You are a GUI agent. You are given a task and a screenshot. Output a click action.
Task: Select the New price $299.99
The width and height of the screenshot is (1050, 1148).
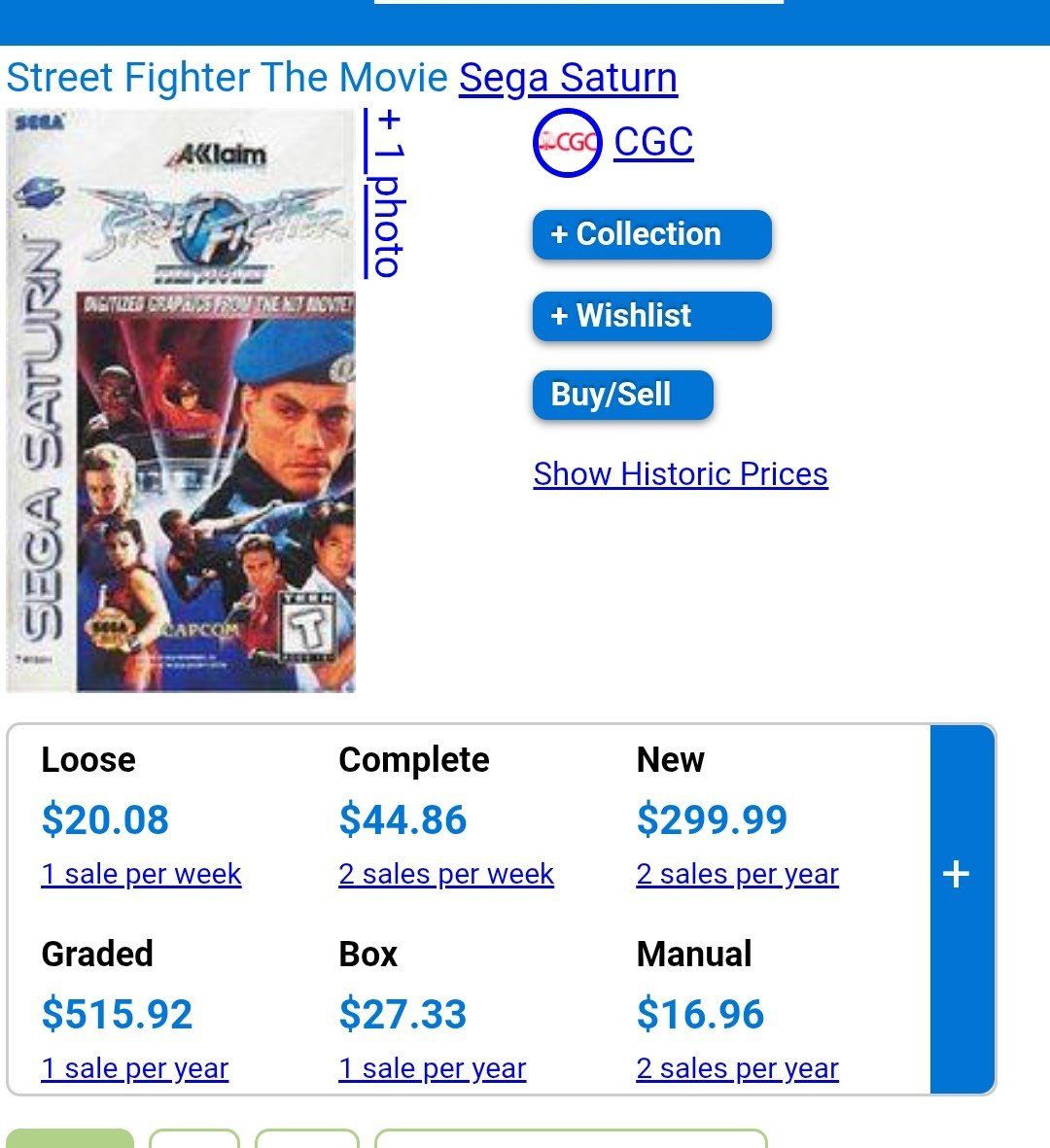(712, 819)
